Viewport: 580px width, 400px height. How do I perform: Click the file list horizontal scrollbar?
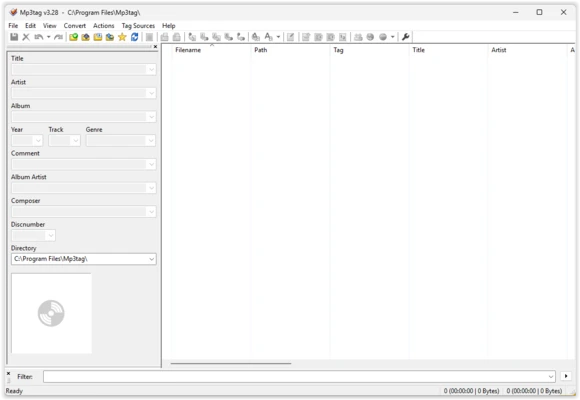[231, 363]
